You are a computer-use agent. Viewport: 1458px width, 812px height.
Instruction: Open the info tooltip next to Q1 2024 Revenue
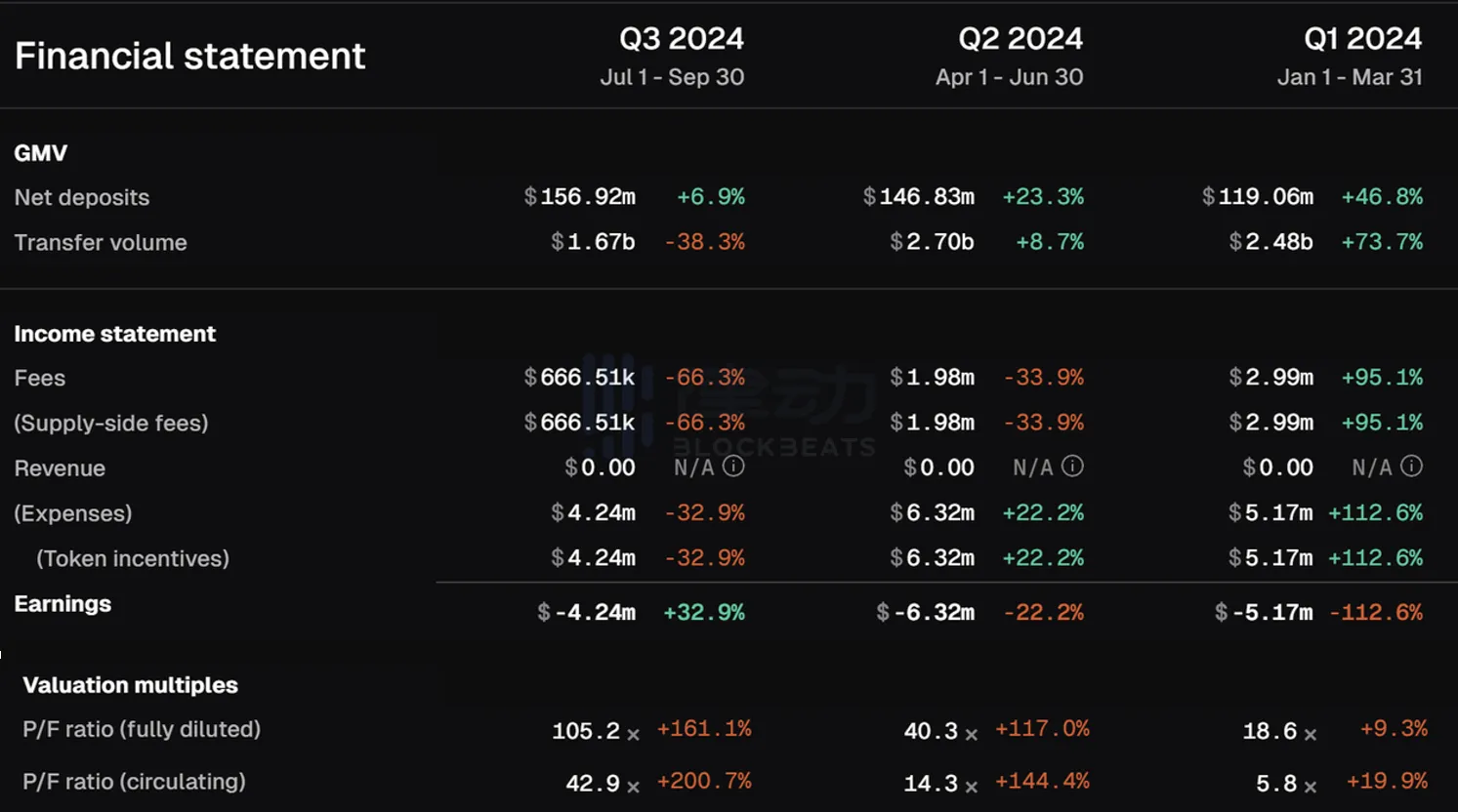coord(1411,467)
